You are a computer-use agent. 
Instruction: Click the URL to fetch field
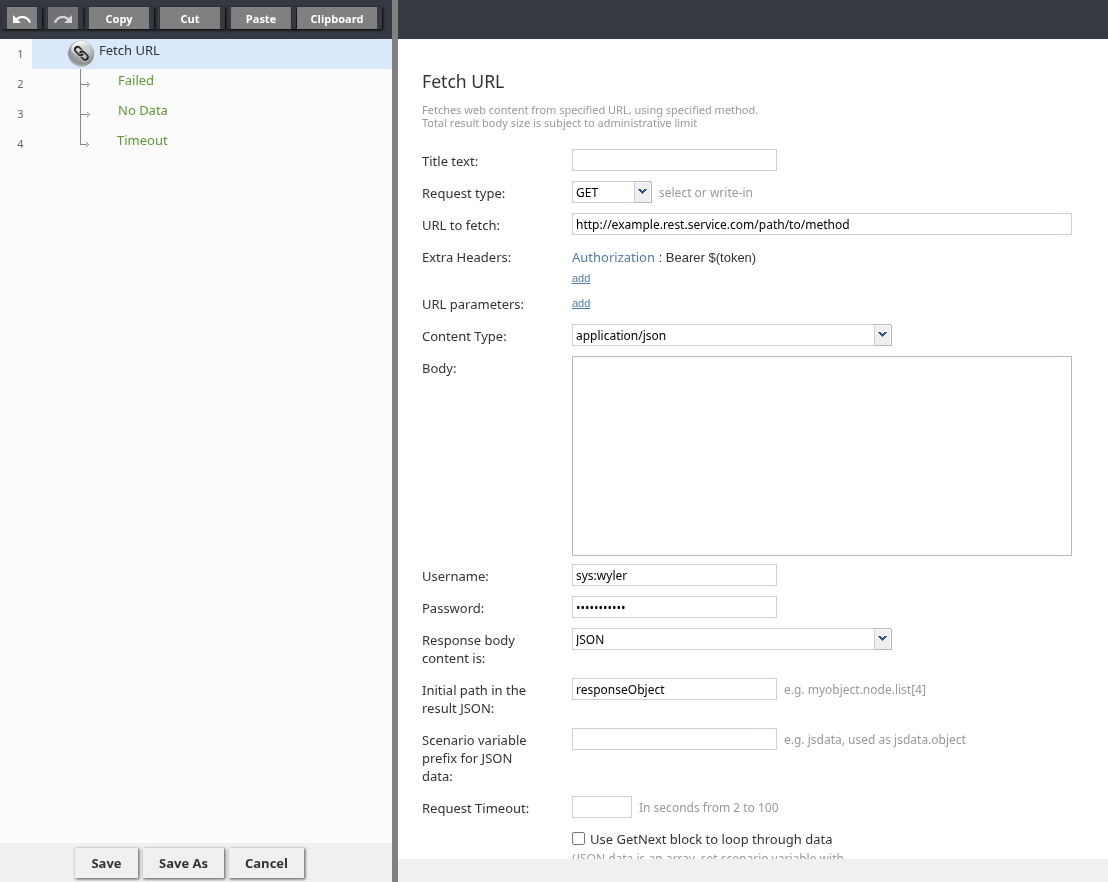(821, 224)
